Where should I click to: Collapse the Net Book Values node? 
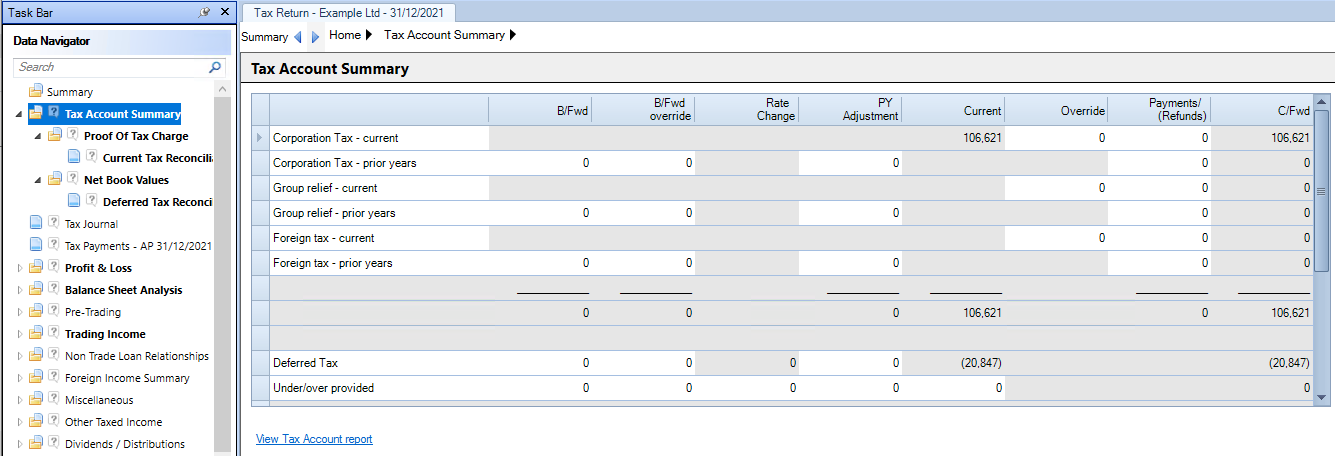pos(39,180)
